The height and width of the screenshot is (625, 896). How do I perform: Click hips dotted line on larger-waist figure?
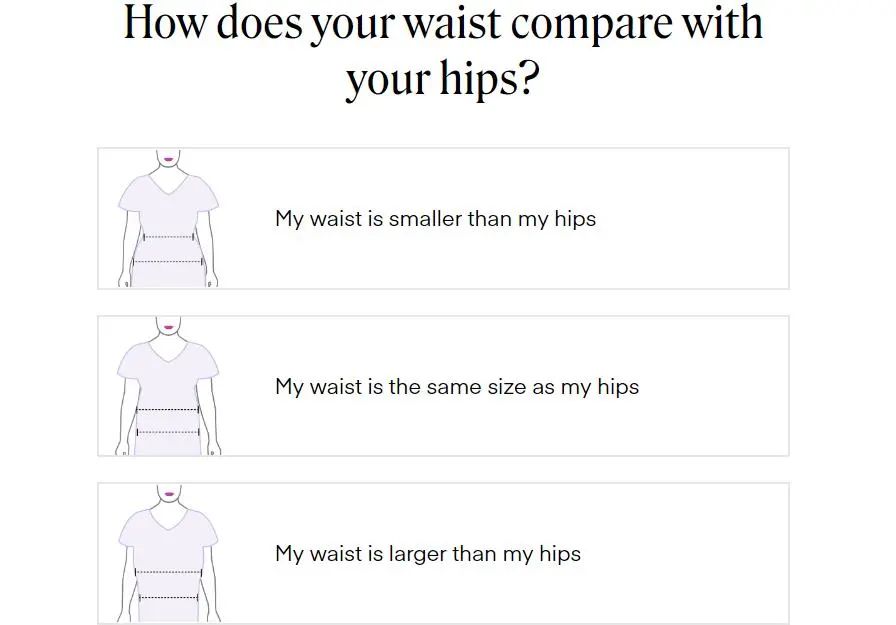(169, 598)
